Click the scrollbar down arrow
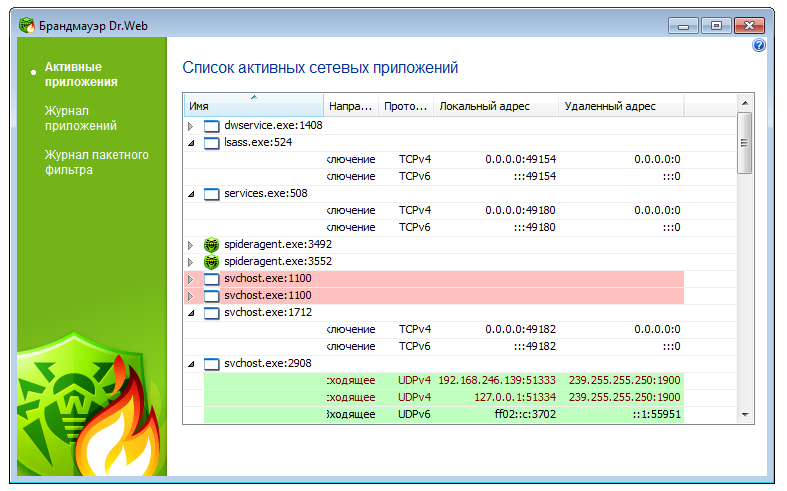Image resolution: width=787 pixels, height=491 pixels. click(x=745, y=415)
